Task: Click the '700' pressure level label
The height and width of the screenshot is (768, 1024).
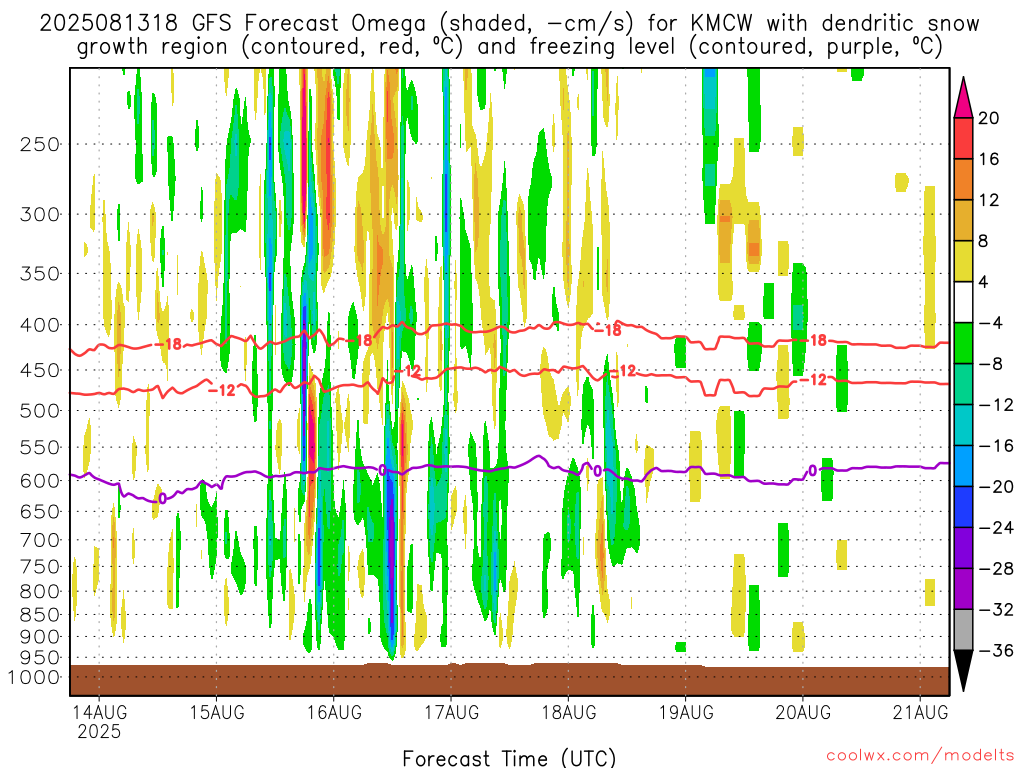Action: [x=40, y=540]
